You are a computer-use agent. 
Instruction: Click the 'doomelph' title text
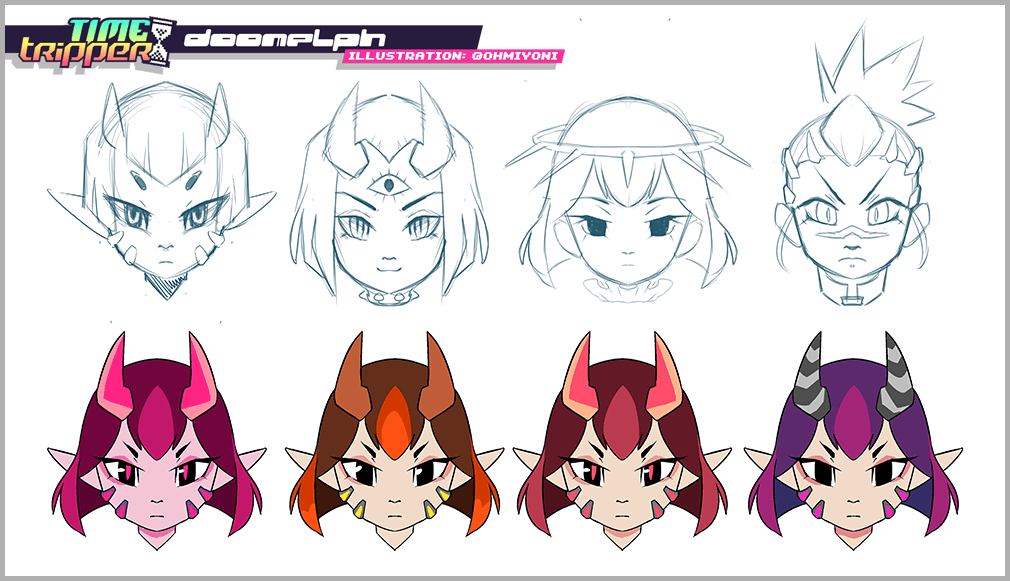pyautogui.click(x=285, y=39)
